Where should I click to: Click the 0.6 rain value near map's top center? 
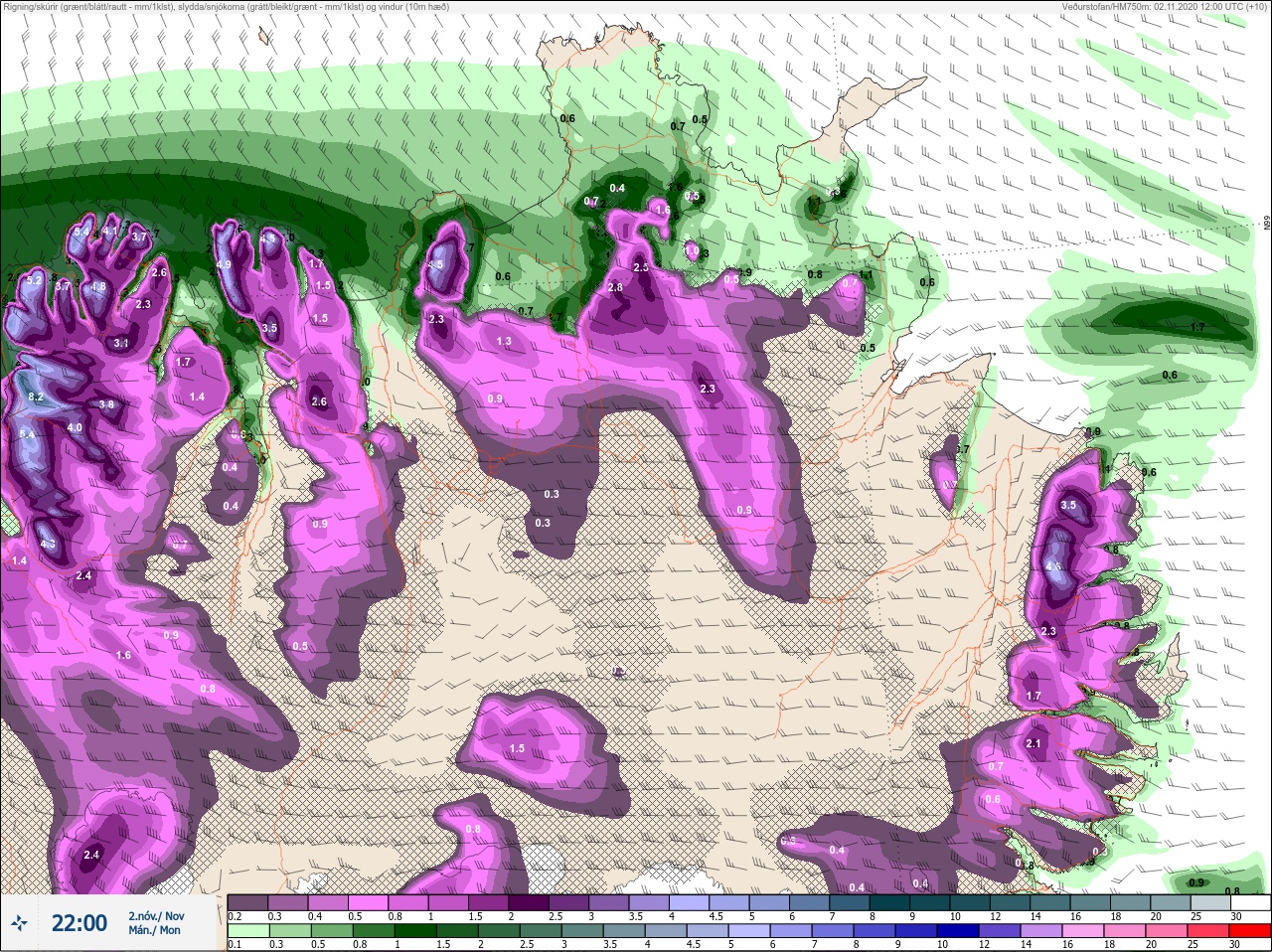tap(567, 118)
